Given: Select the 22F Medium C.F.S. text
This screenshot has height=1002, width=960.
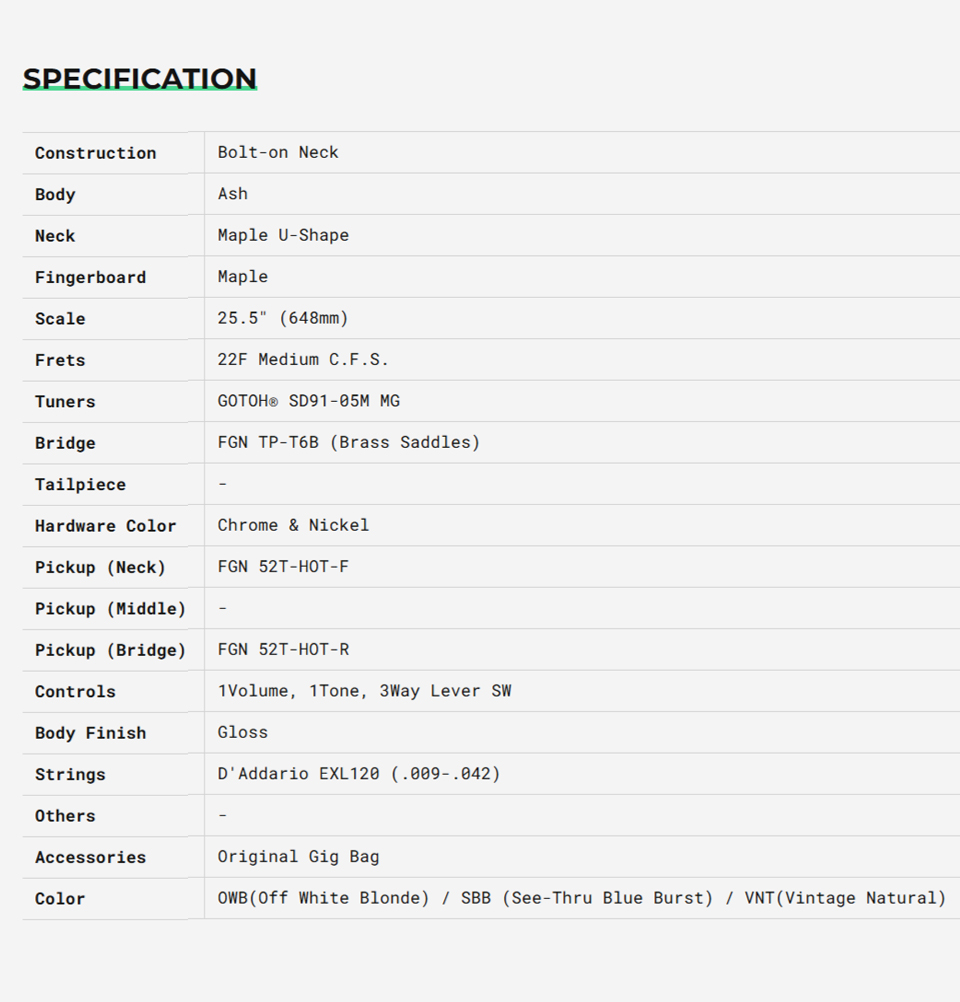Looking at the screenshot, I should coord(303,359).
